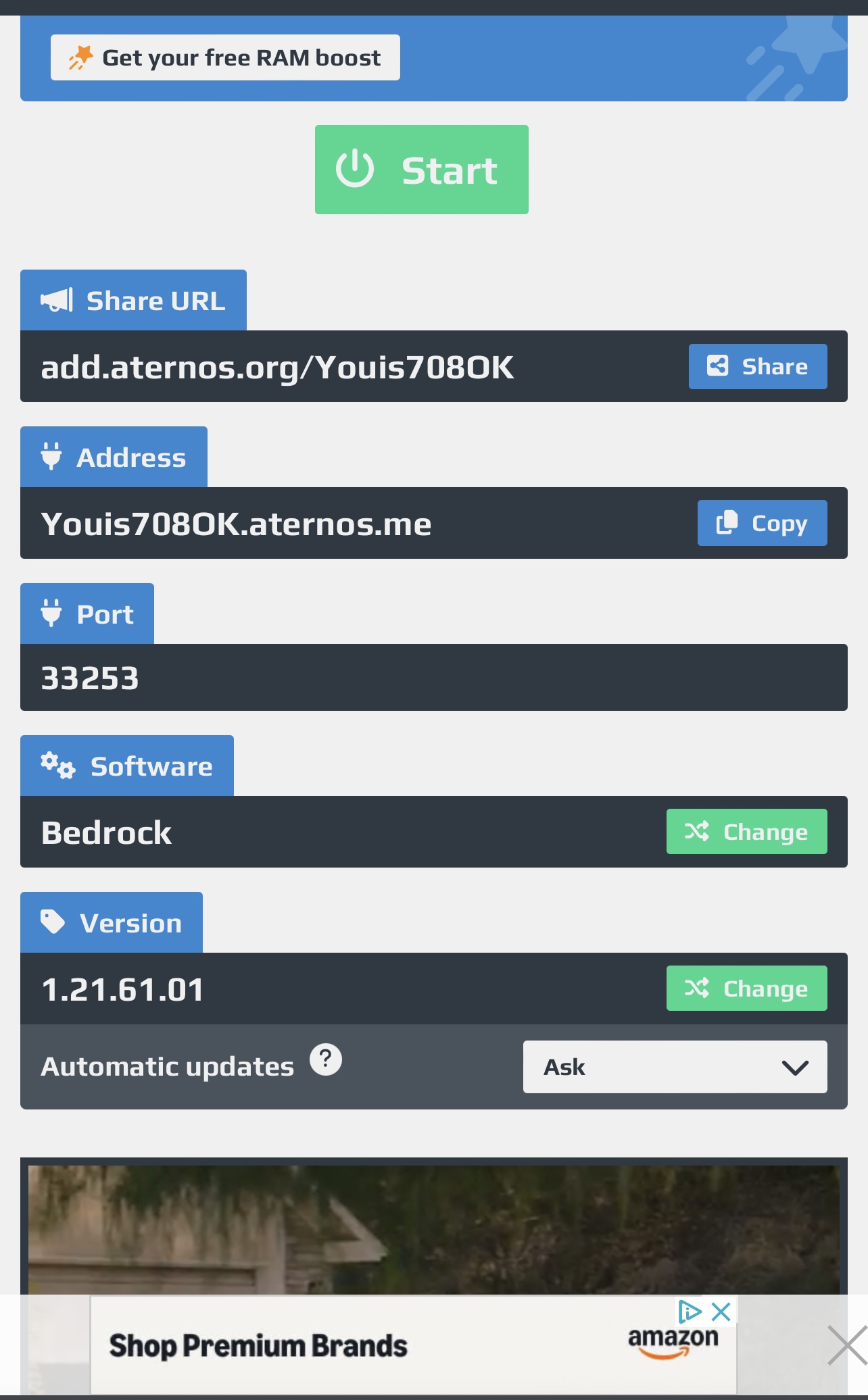
Task: Click the Shop Premium Brands ad
Action: [x=259, y=1346]
